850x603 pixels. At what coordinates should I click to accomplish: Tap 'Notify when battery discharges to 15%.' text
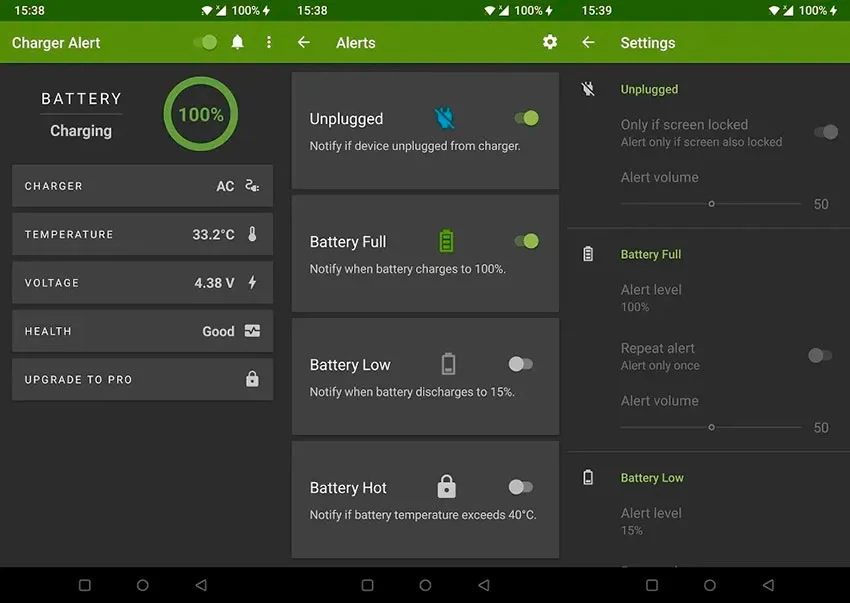pyautogui.click(x=412, y=392)
